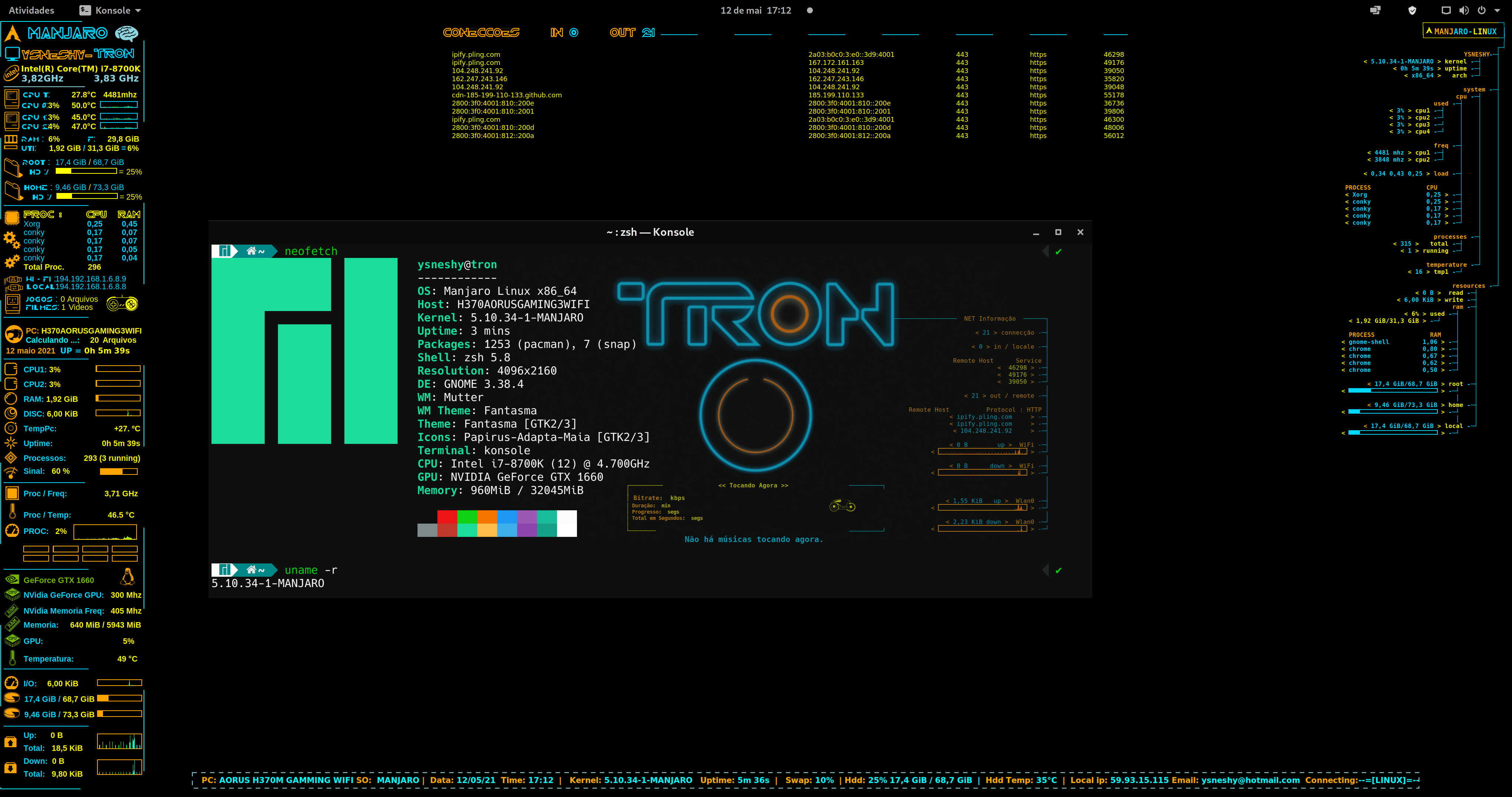Click the gauge icon beside I/O: 6,00 KiB
Viewport: 1512px width, 797px height.
pyautogui.click(x=12, y=683)
